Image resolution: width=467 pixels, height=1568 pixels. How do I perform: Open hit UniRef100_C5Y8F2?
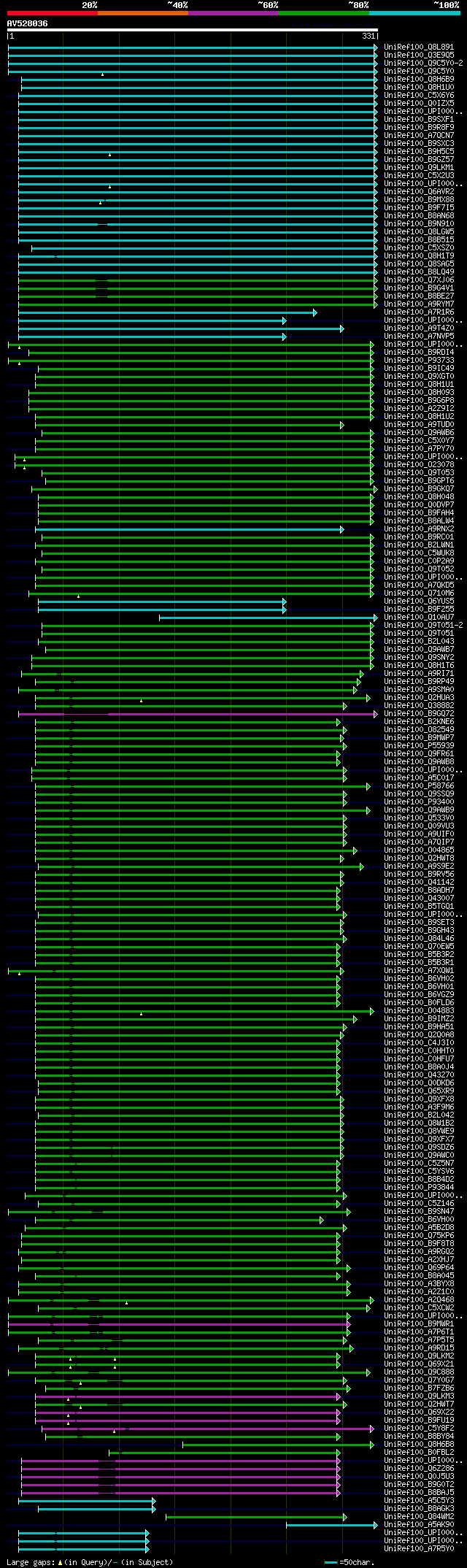tap(419, 1428)
